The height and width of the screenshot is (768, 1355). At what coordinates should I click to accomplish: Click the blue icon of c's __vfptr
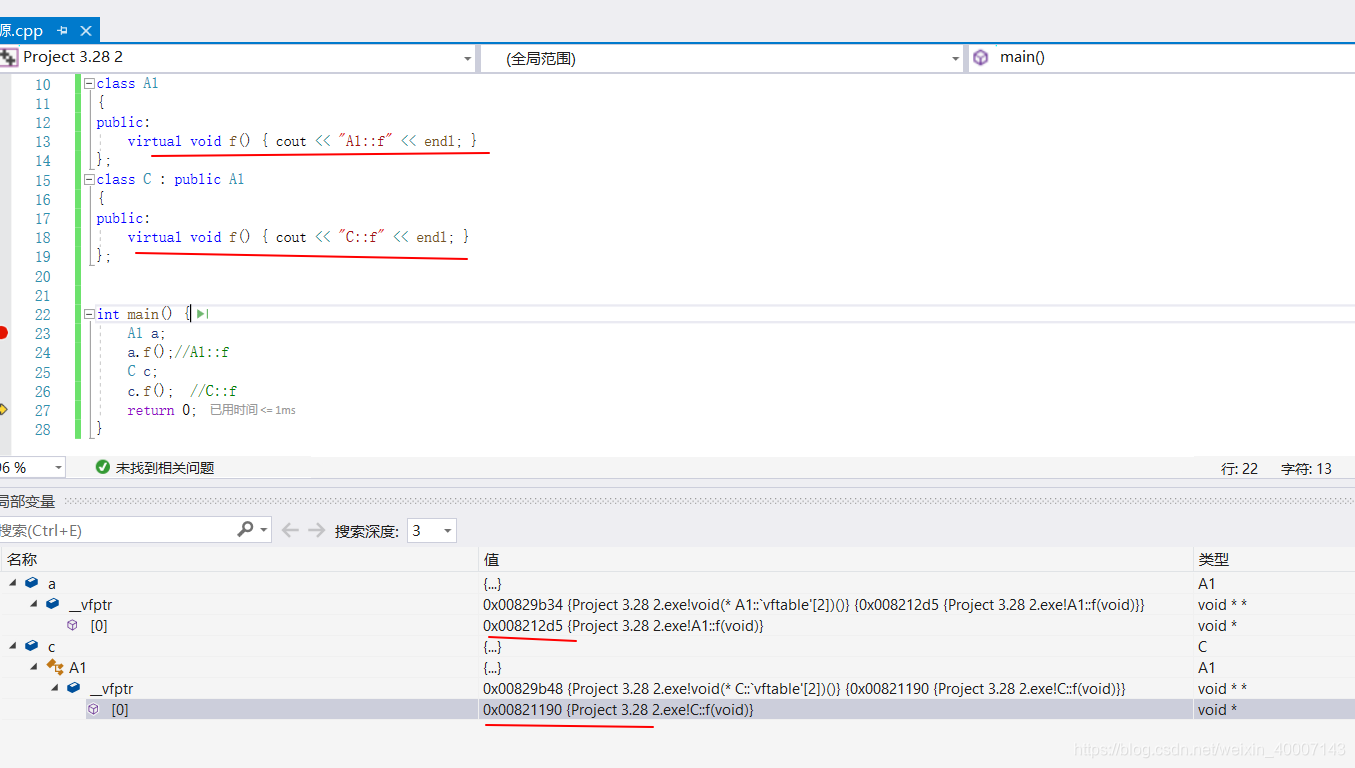point(73,688)
